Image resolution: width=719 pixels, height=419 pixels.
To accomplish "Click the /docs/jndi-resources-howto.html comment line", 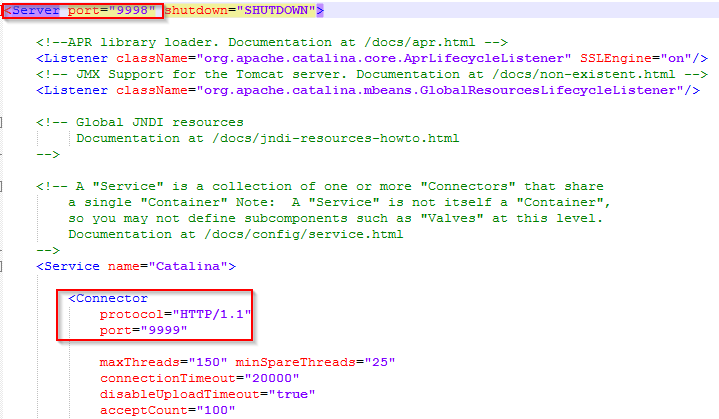I will [x=267, y=139].
